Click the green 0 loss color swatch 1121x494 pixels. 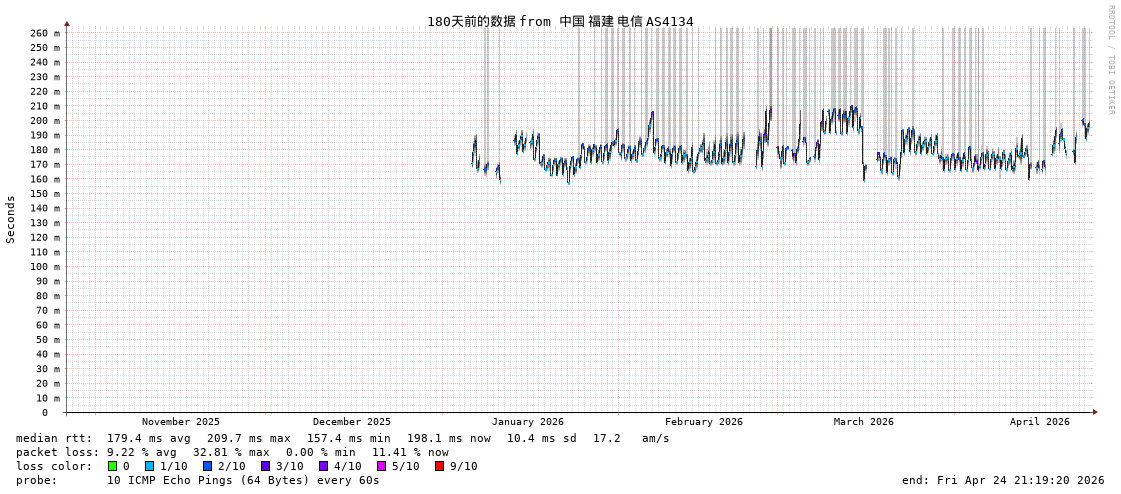[x=113, y=466]
